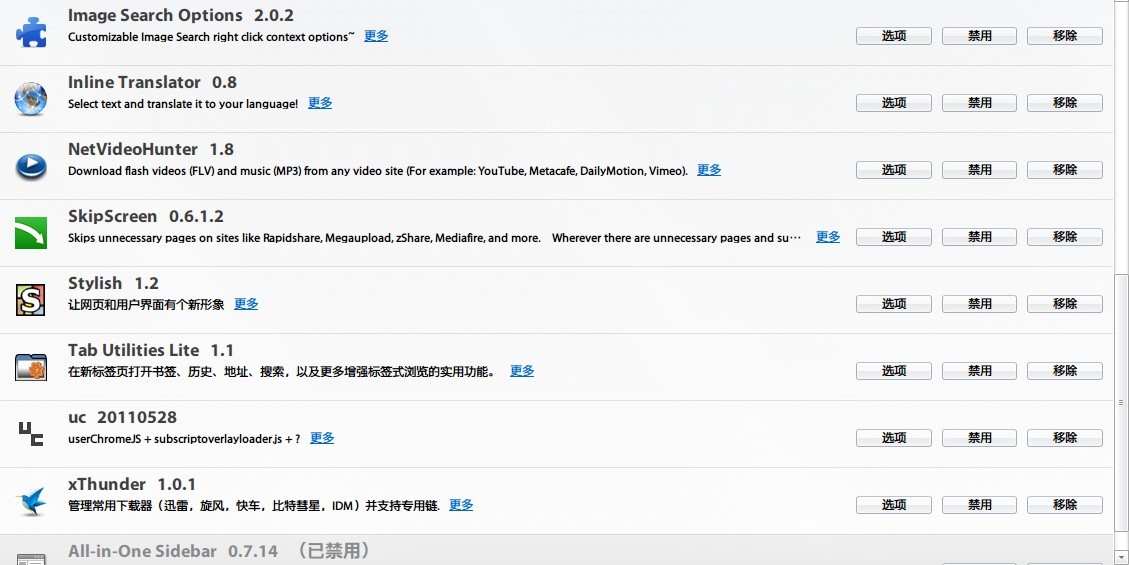The width and height of the screenshot is (1129, 565).
Task: Click the SkipScreen green arrow icon
Action: click(x=31, y=233)
